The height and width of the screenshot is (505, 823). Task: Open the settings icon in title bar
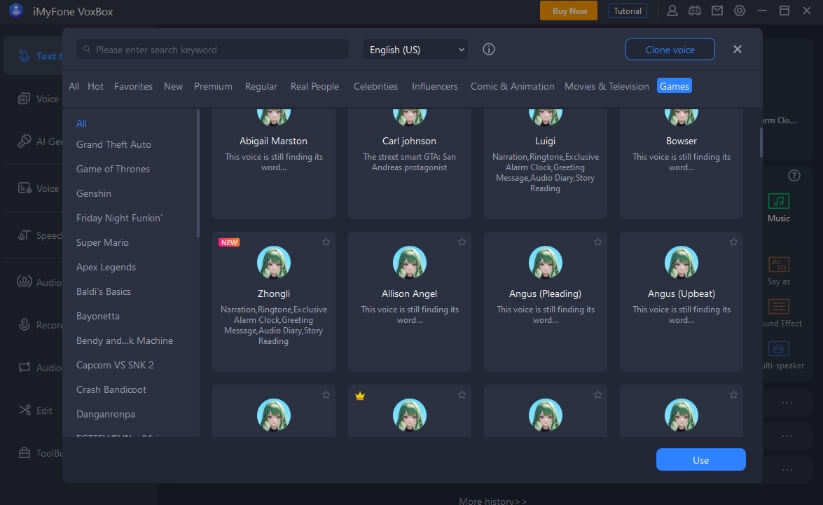tap(740, 10)
